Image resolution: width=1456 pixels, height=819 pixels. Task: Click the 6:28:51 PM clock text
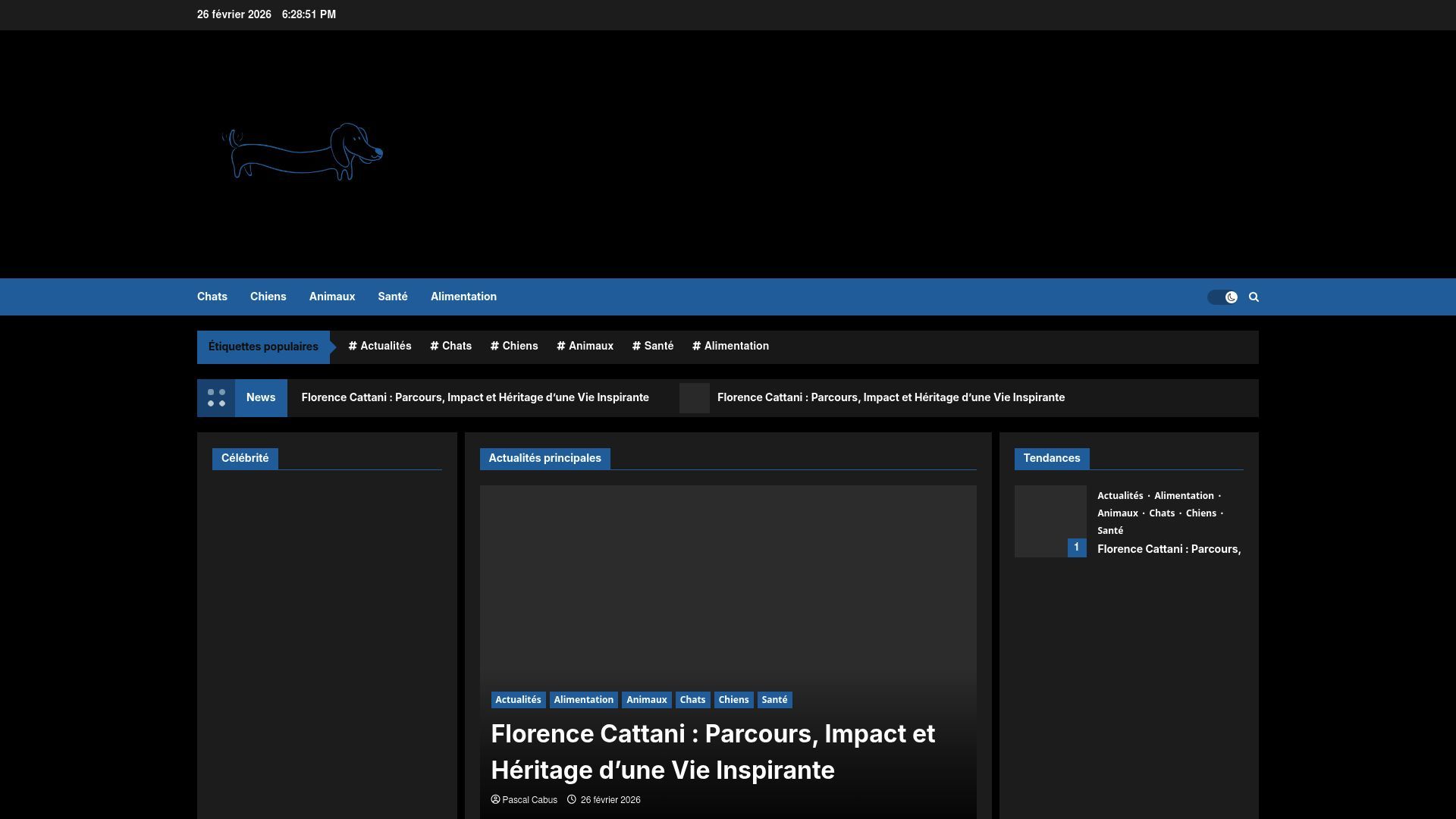[309, 14]
